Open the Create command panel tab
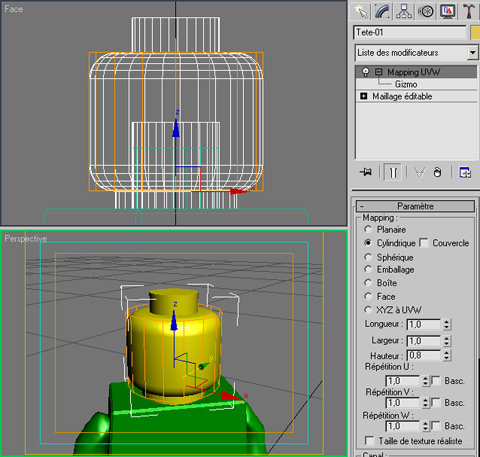The width and height of the screenshot is (480, 457). click(361, 12)
